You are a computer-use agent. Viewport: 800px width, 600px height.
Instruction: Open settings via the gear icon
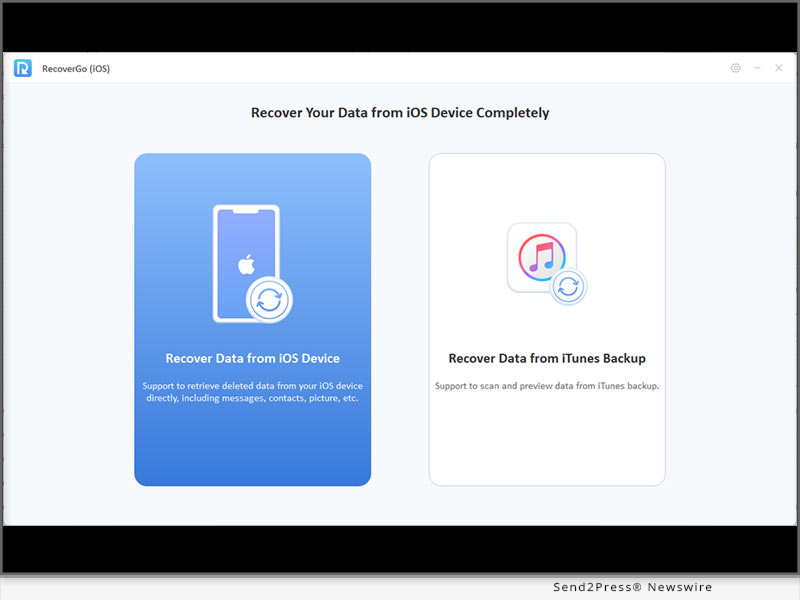click(735, 68)
